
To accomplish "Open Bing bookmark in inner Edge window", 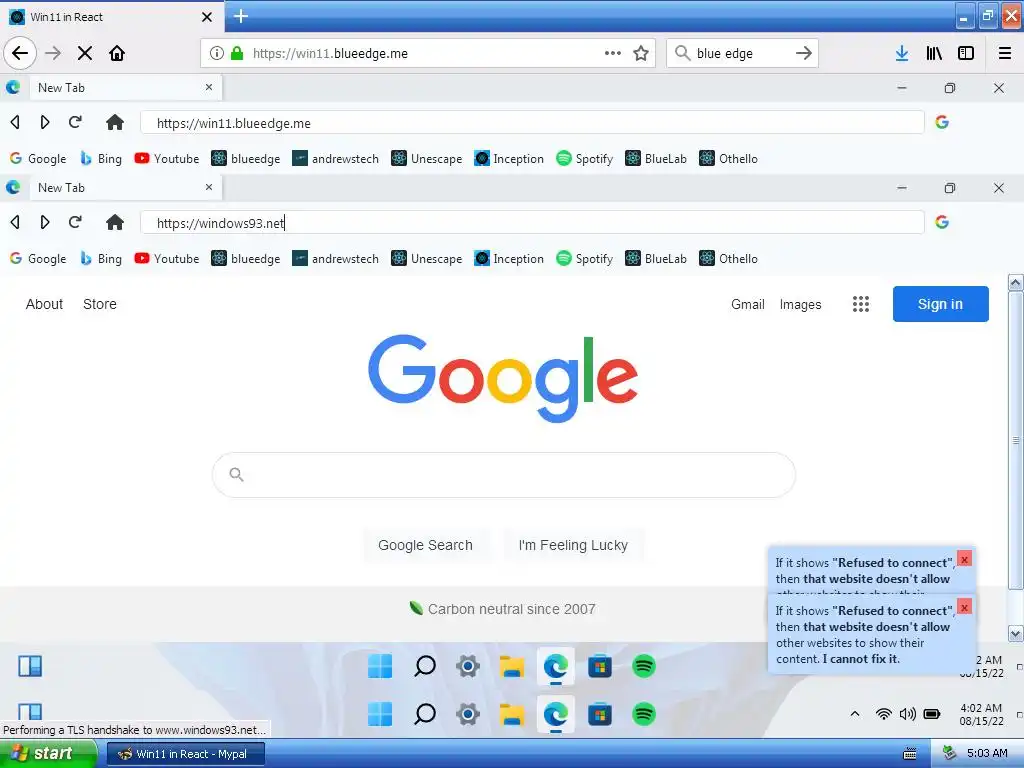I will point(101,259).
